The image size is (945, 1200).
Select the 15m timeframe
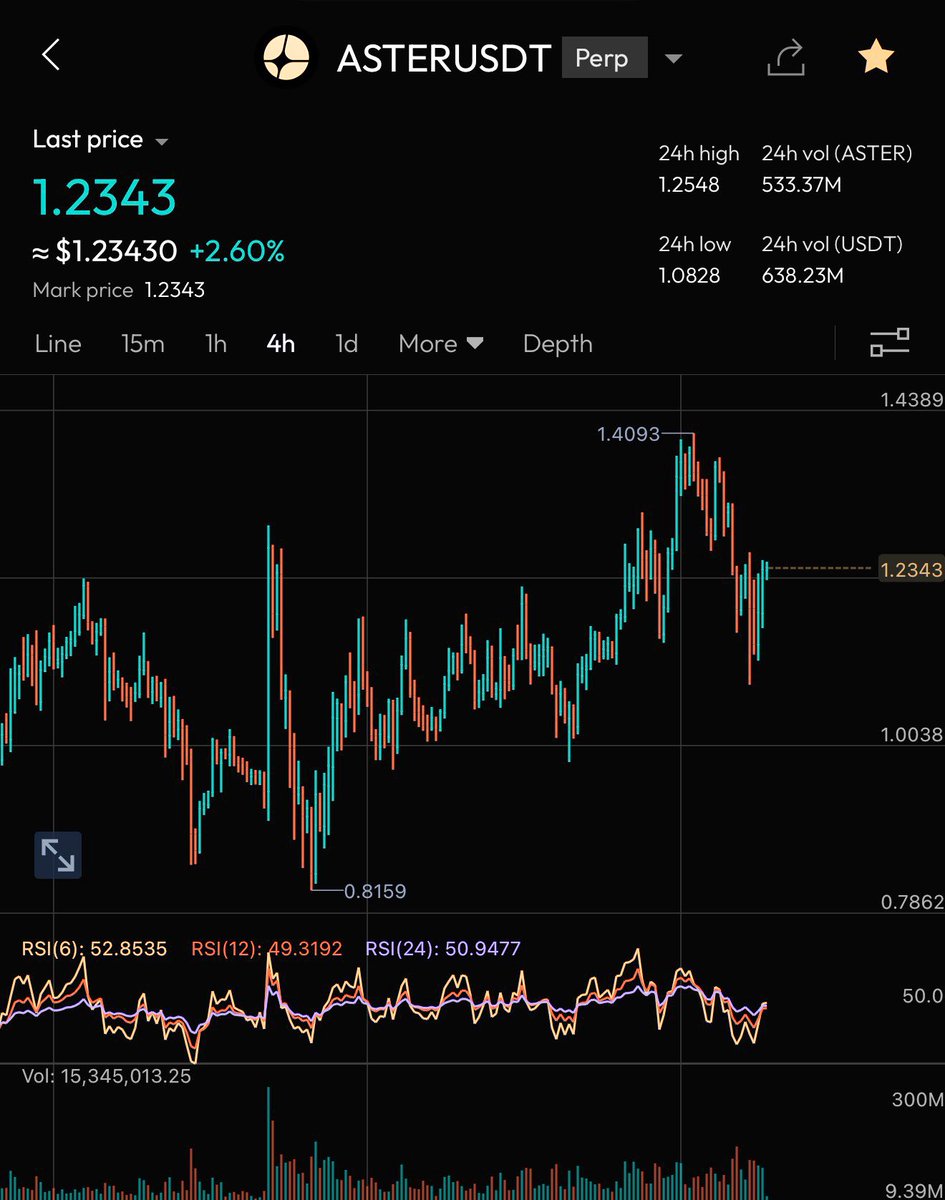143,343
